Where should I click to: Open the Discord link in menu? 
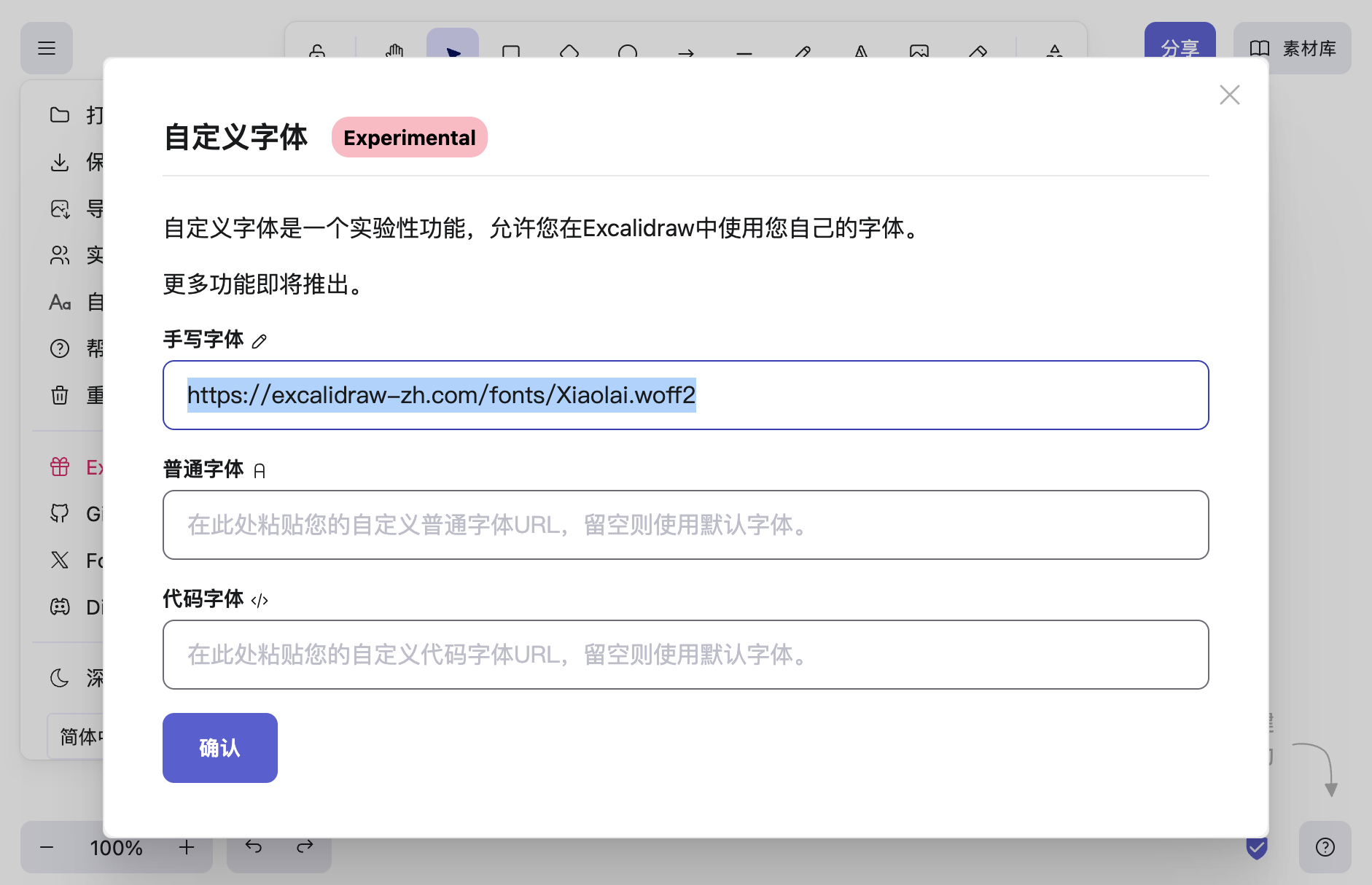69,607
